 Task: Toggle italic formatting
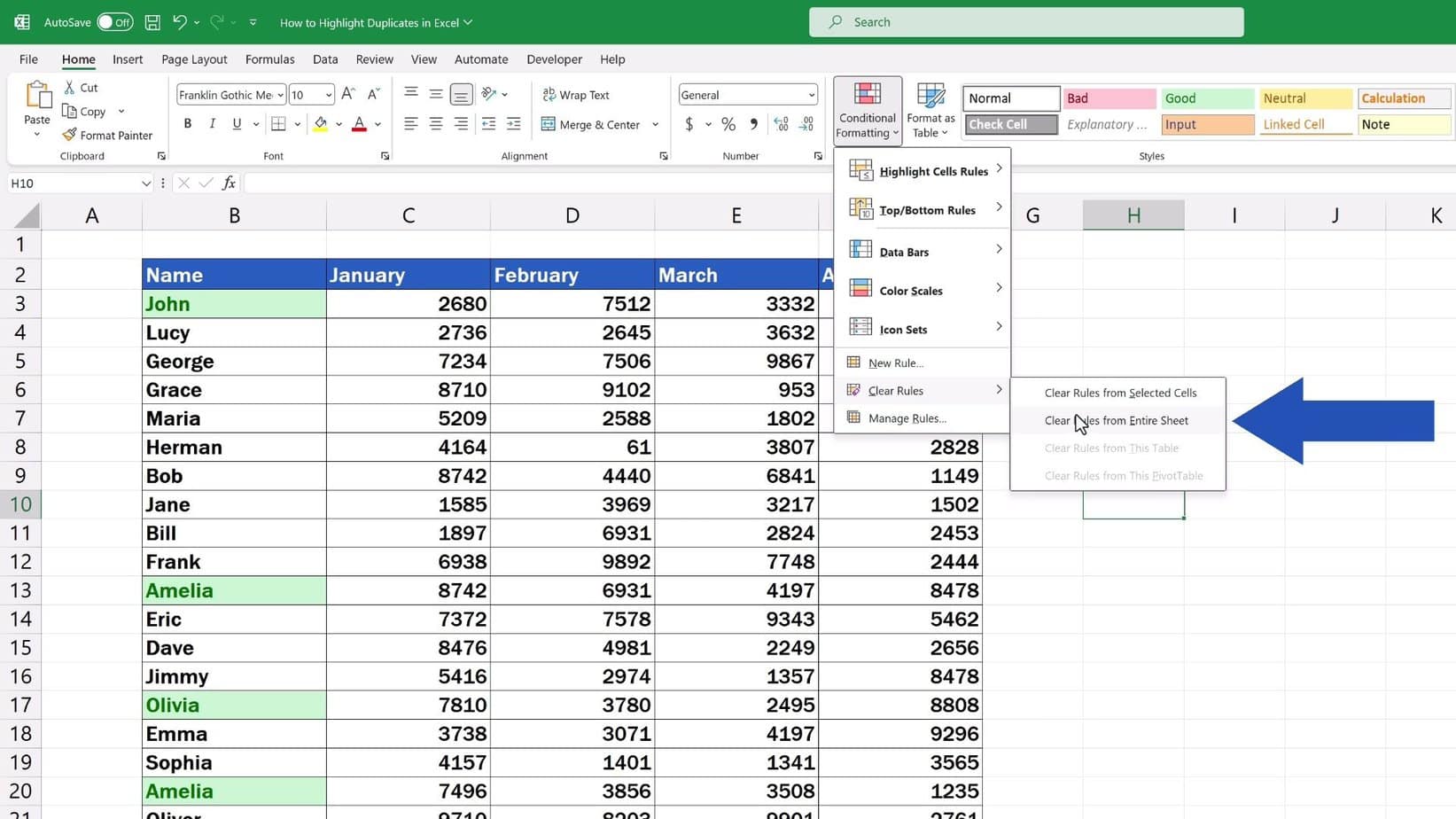[x=212, y=124]
